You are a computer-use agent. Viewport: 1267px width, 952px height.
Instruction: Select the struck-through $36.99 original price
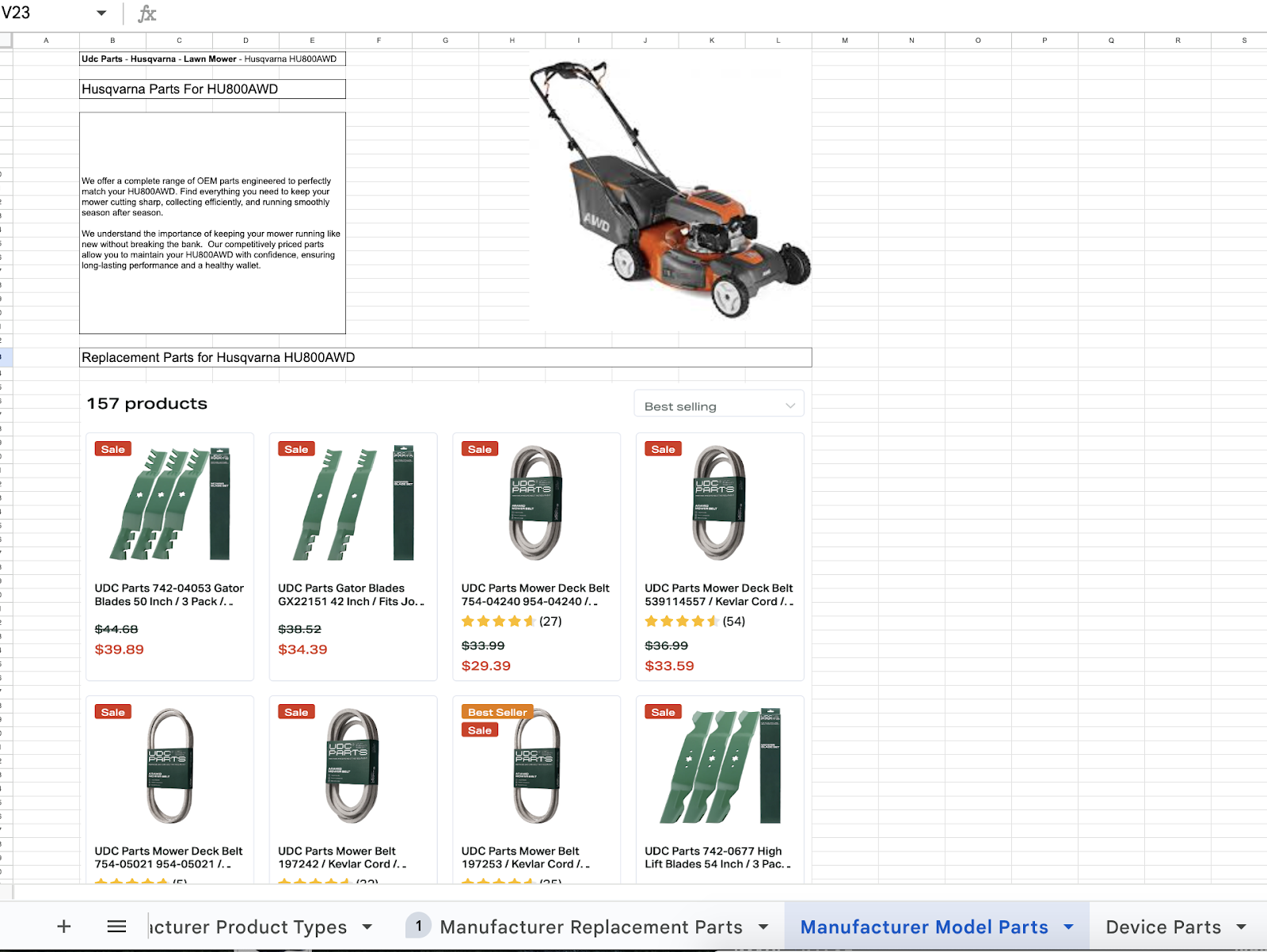click(667, 645)
